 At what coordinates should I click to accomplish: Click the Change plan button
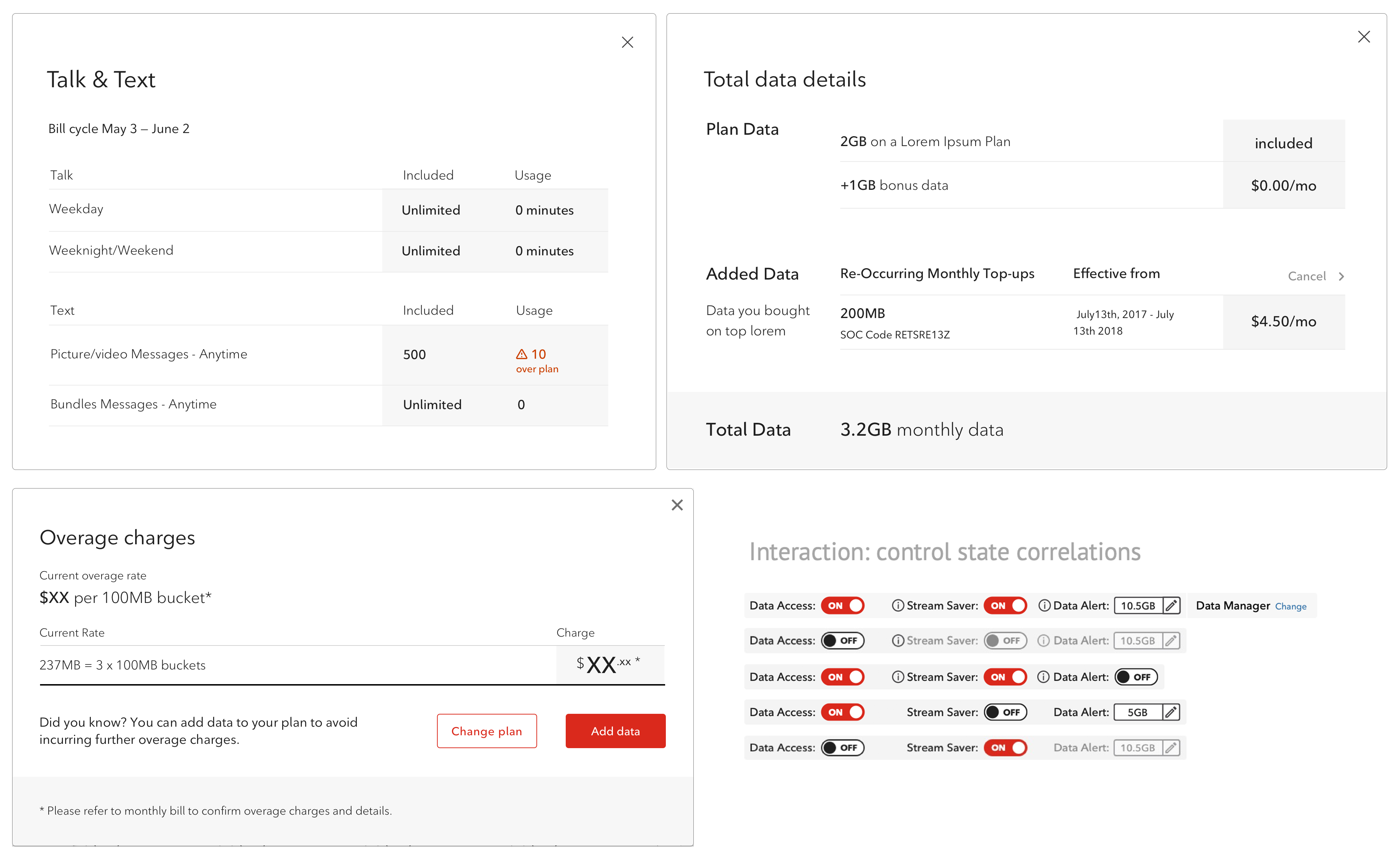(x=486, y=731)
